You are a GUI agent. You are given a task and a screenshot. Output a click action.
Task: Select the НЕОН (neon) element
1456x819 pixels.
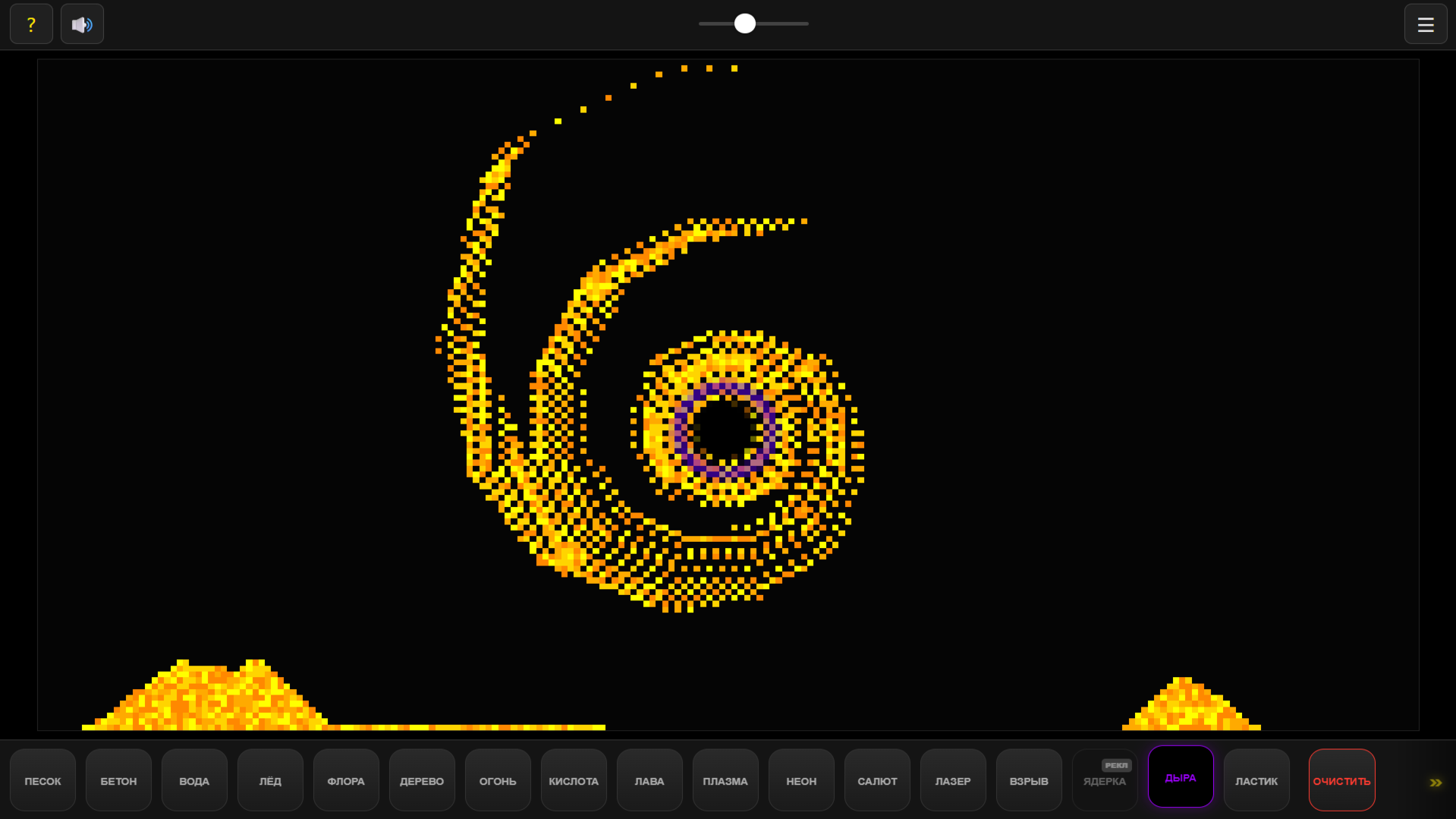coord(800,780)
